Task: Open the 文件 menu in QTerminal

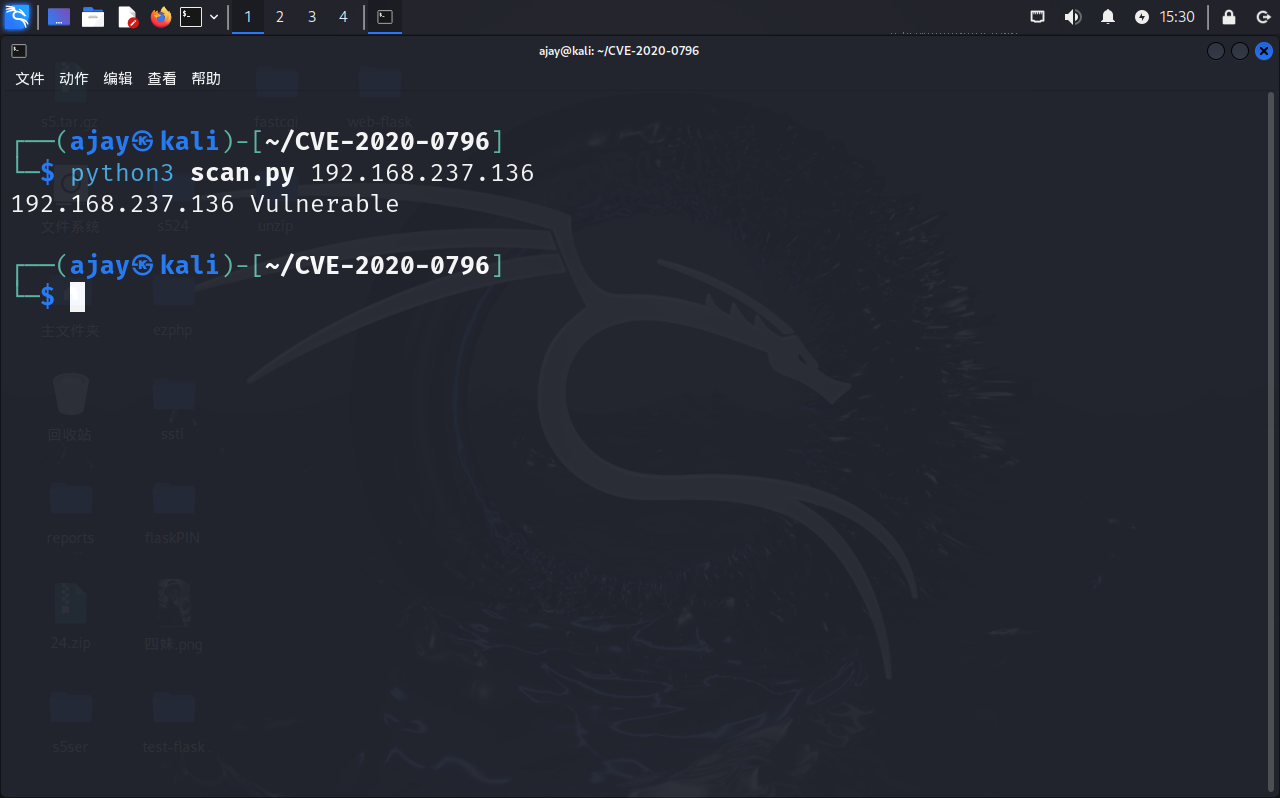Action: click(x=29, y=78)
